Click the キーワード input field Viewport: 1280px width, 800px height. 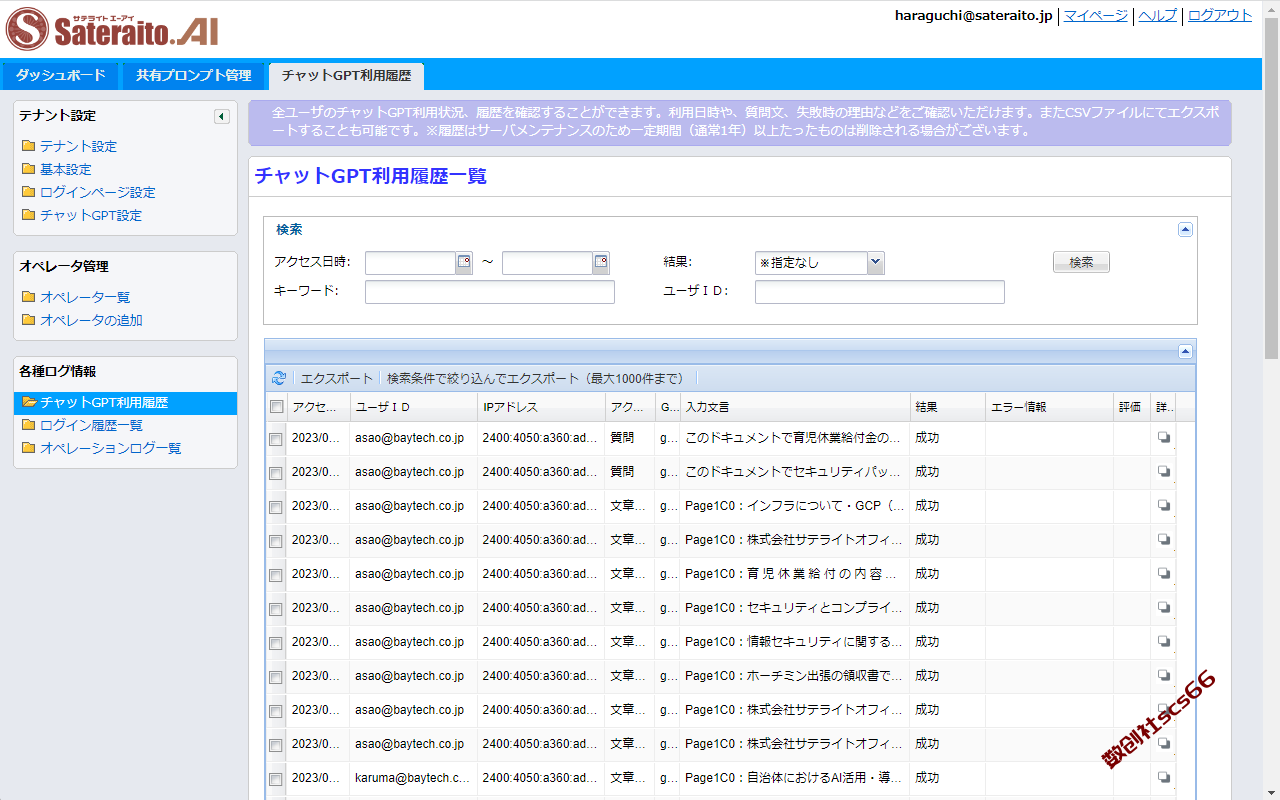[x=490, y=292]
